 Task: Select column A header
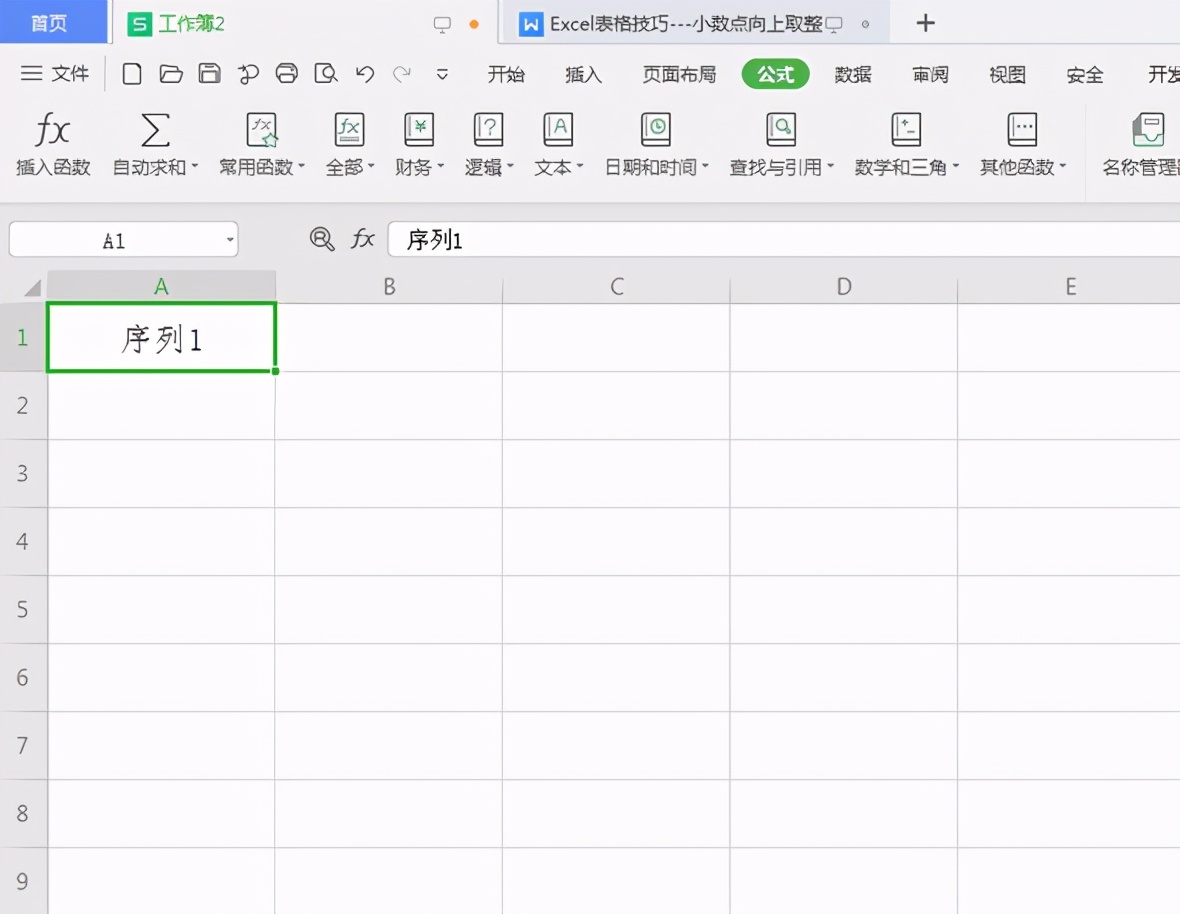pyautogui.click(x=161, y=287)
